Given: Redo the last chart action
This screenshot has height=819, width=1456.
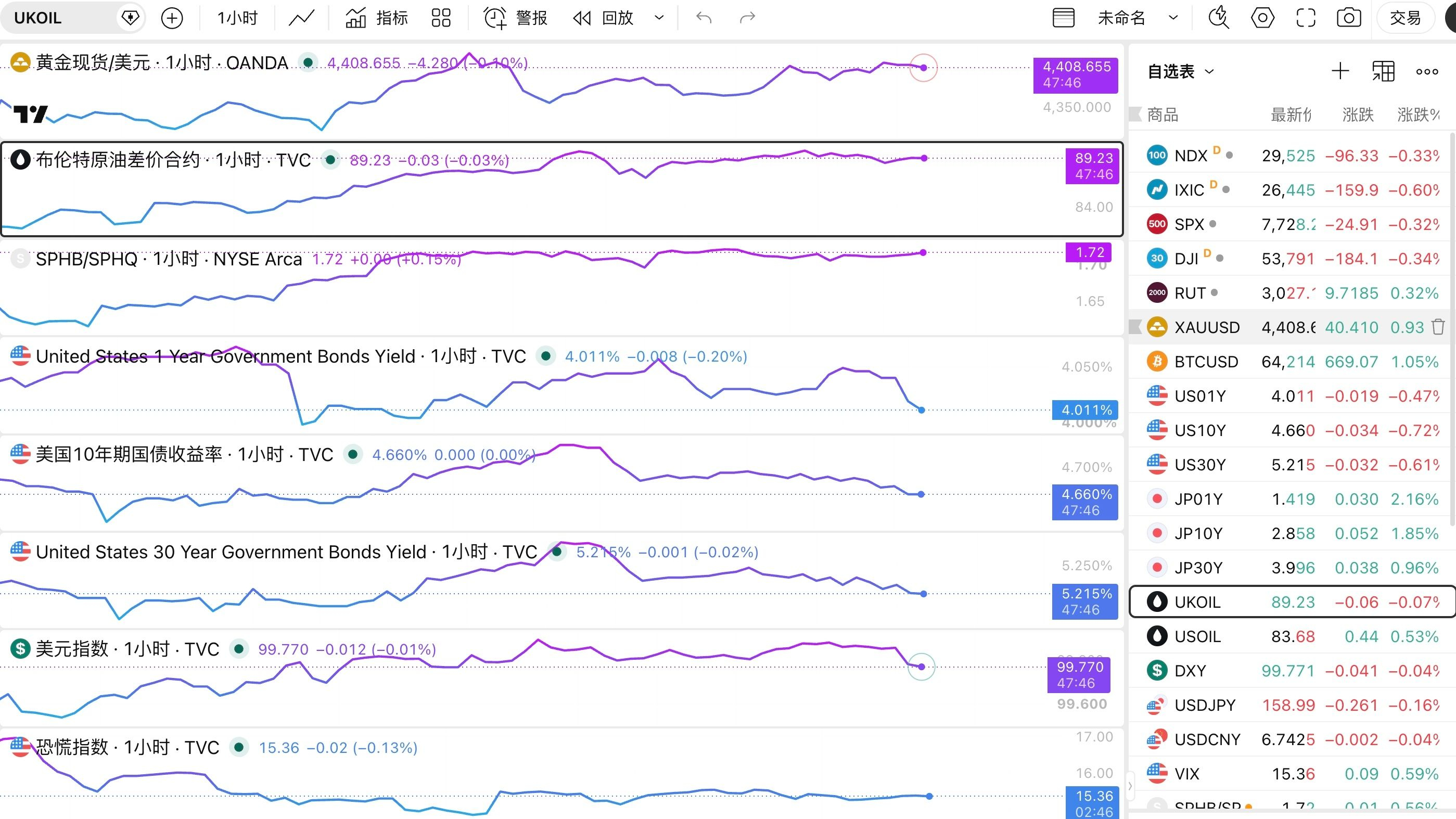Looking at the screenshot, I should (747, 18).
